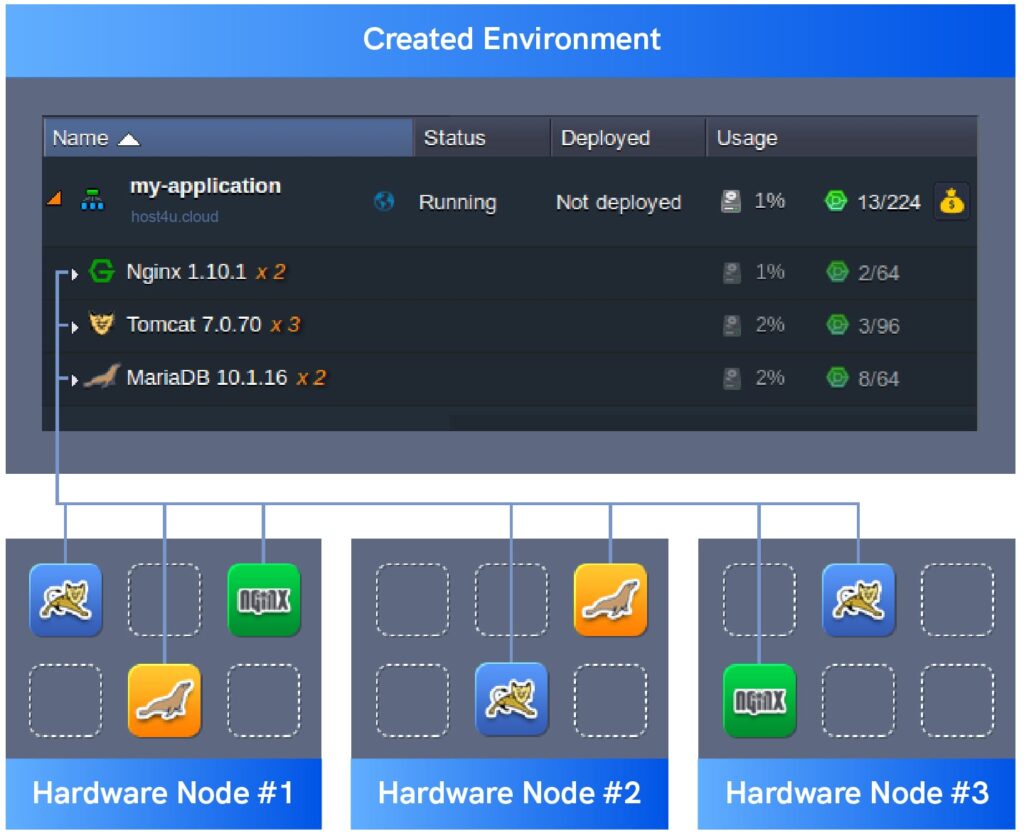This screenshot has width=1024, height=836.
Task: Click the cloudlet icon in the MariaDB row
Action: click(x=837, y=377)
